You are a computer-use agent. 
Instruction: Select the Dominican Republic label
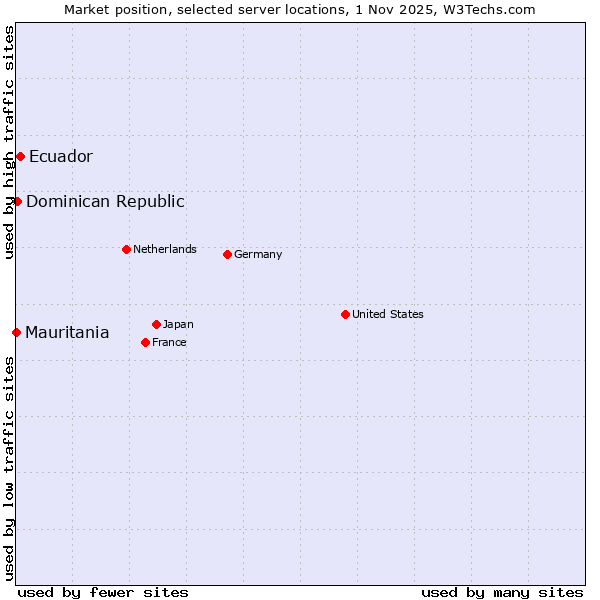tap(105, 201)
